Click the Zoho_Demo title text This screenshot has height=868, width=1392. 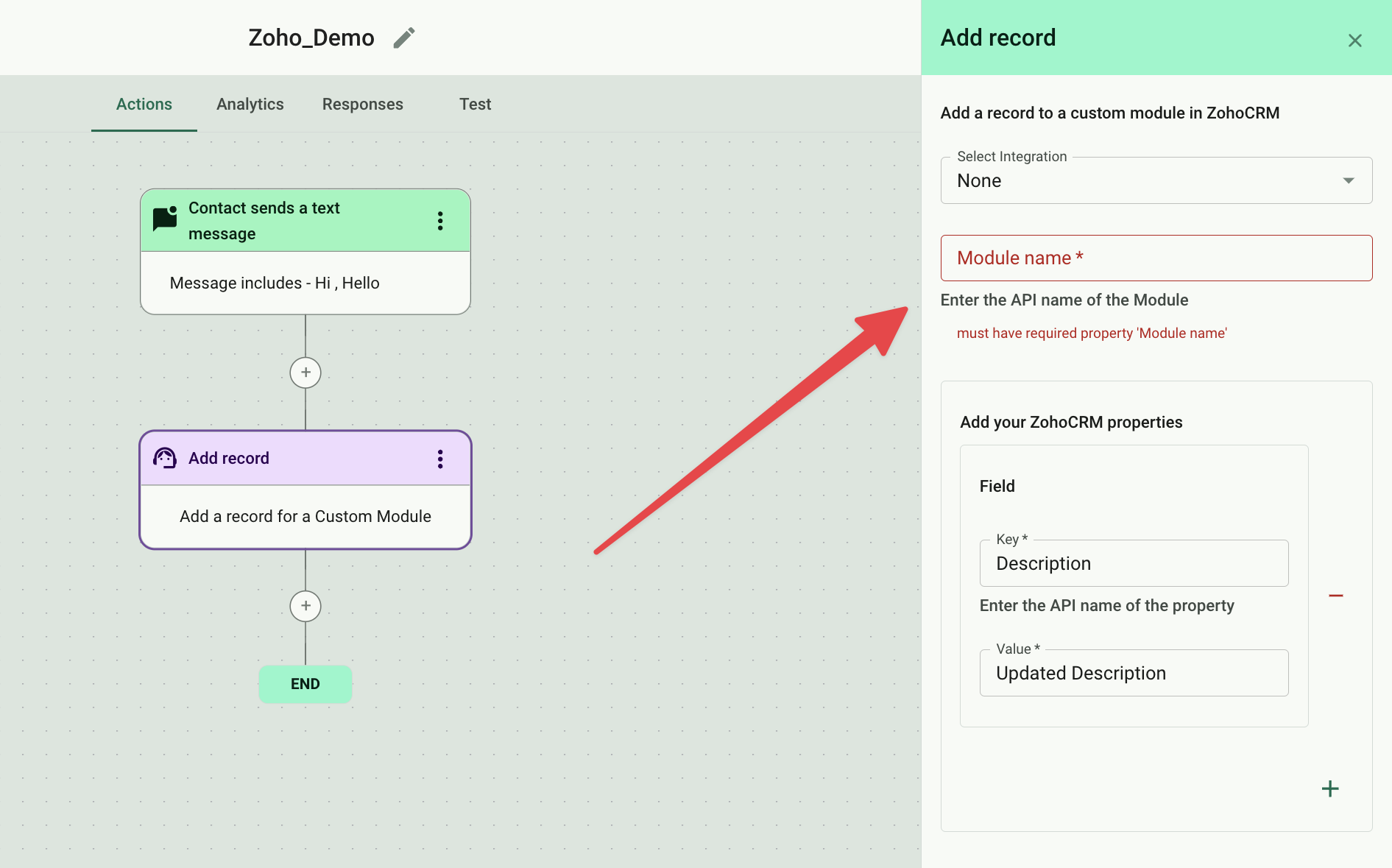coord(311,38)
